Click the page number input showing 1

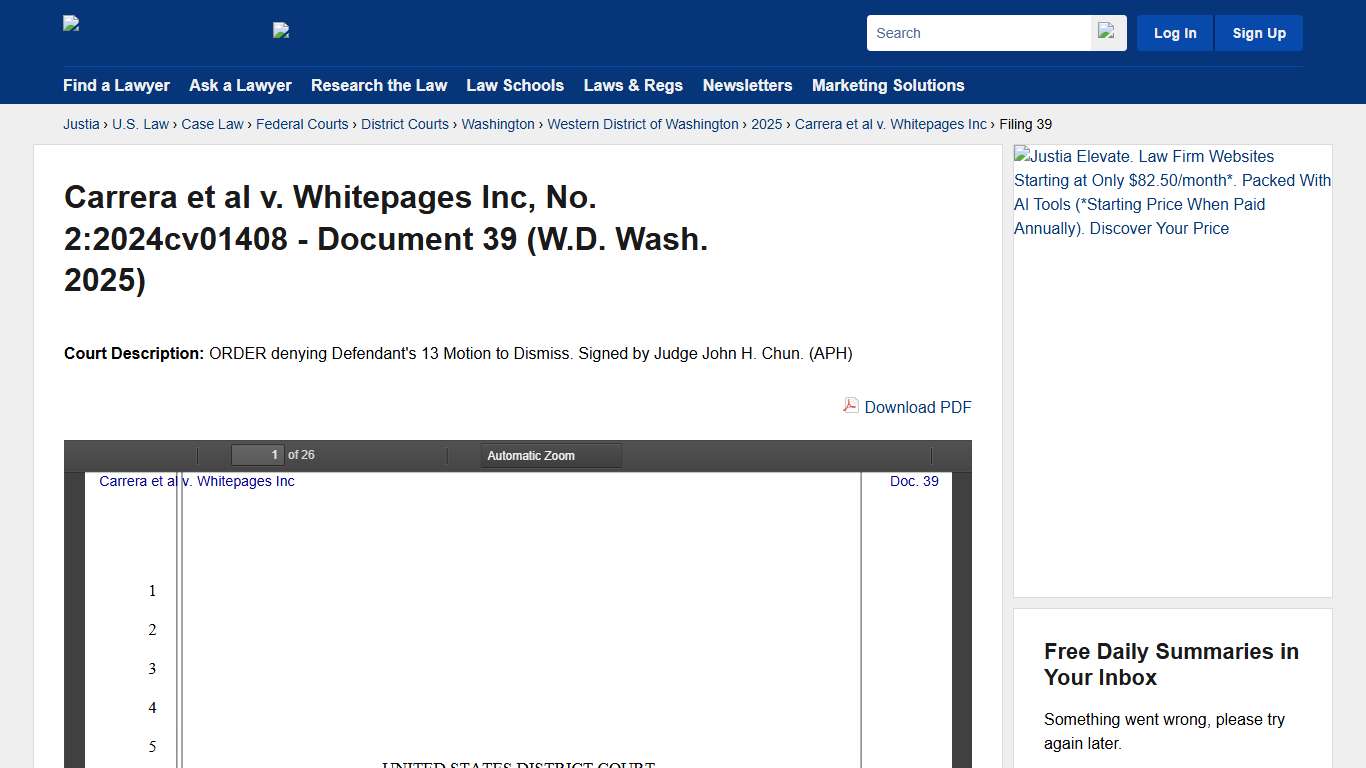point(257,454)
